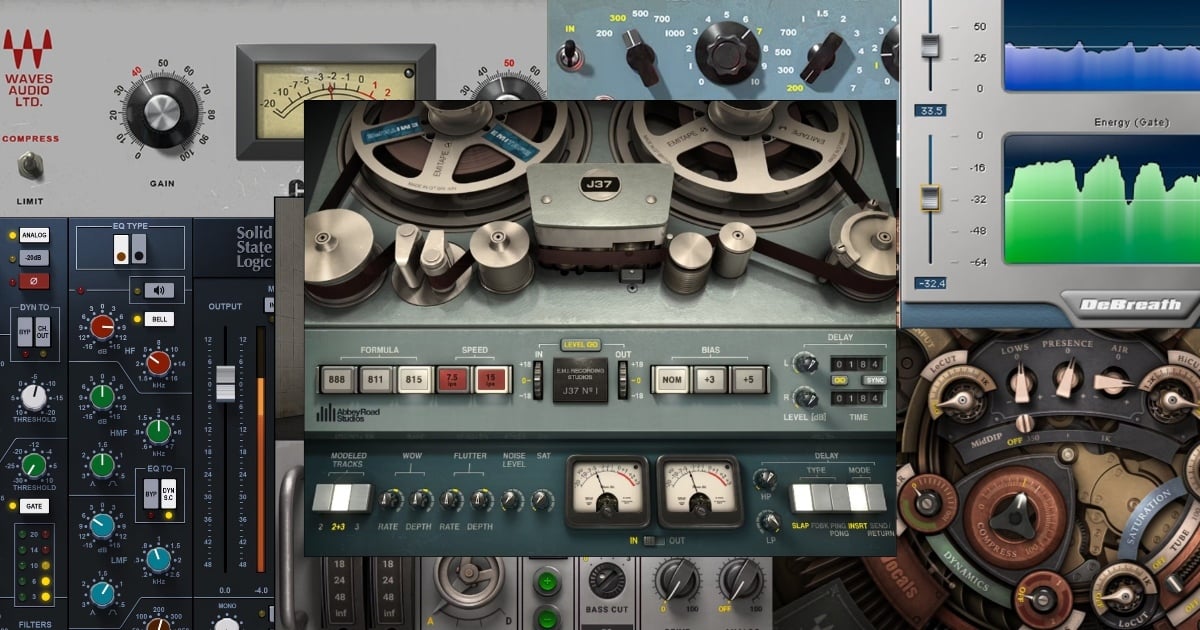Click the Wow DEPTH knob
The image size is (1200, 630).
click(422, 499)
